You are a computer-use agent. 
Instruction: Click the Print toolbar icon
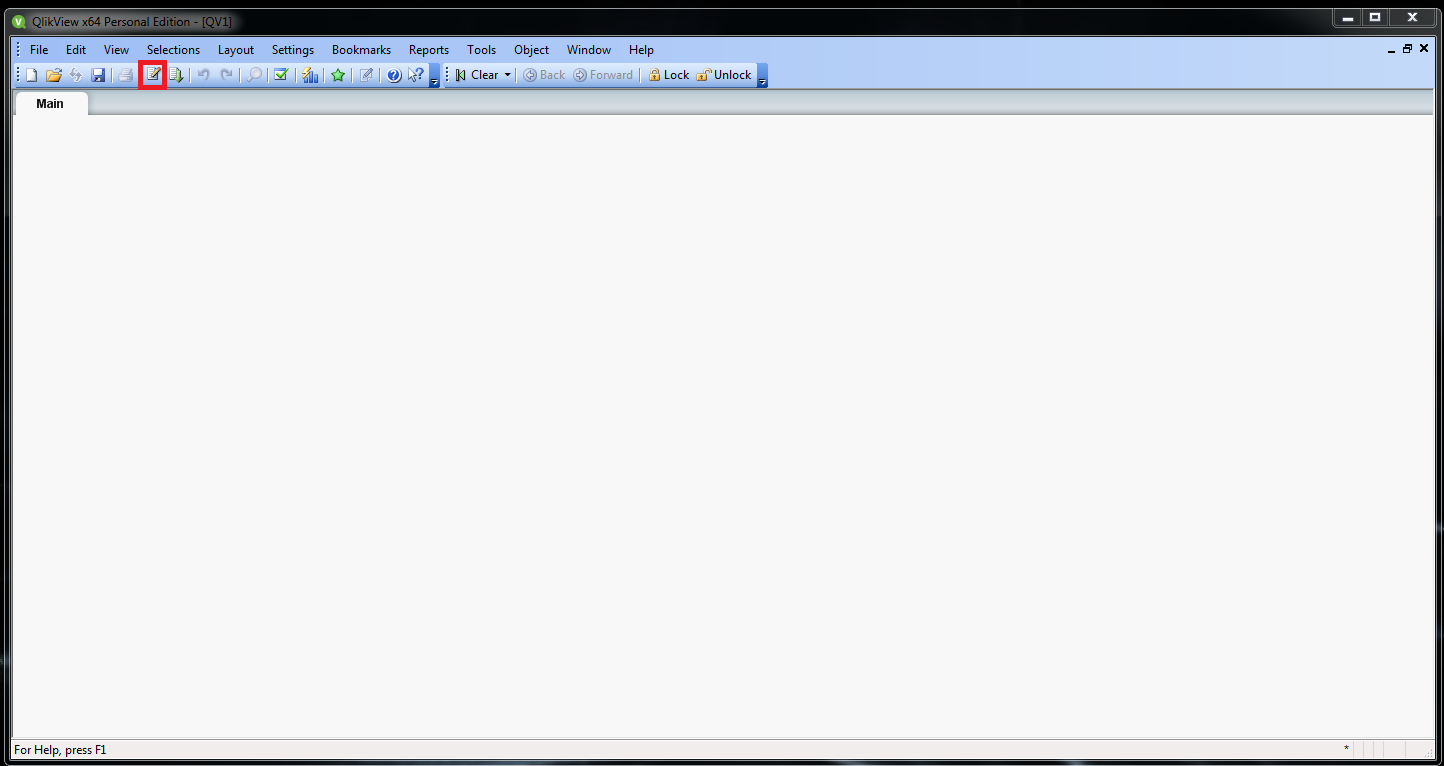(126, 75)
